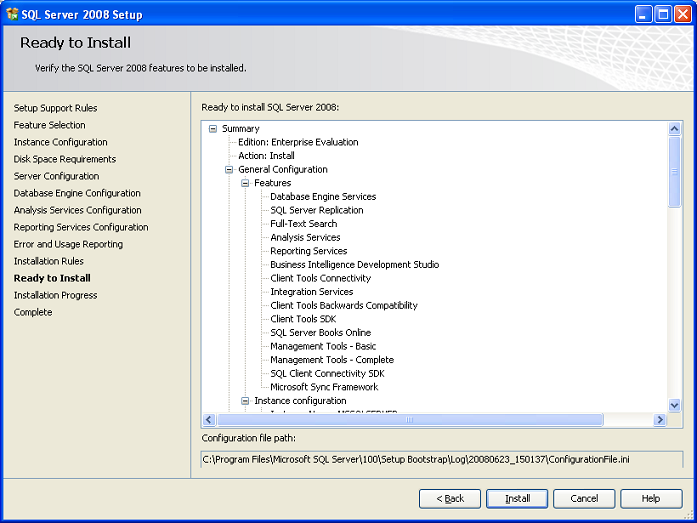Select Client Tools Backwards Compatibility item

pos(344,306)
